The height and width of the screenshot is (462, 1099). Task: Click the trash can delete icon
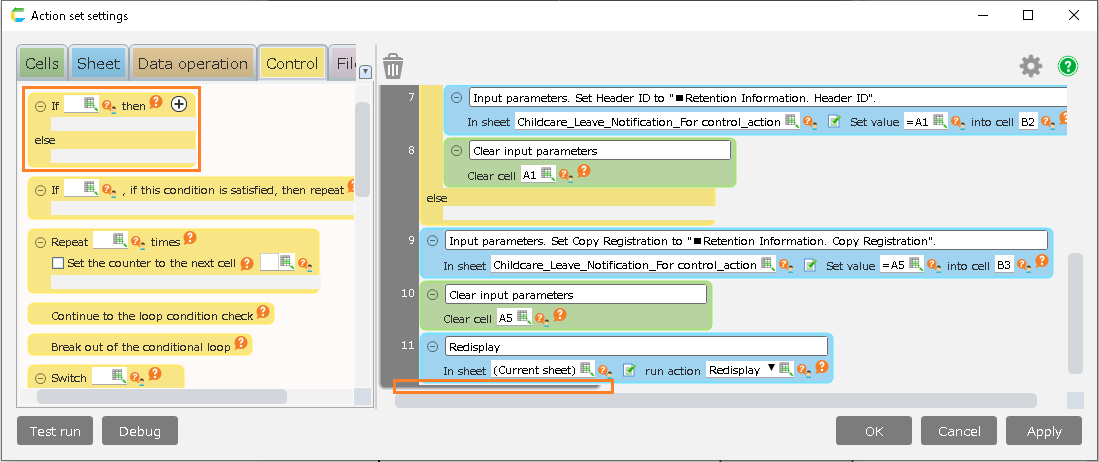pos(393,66)
